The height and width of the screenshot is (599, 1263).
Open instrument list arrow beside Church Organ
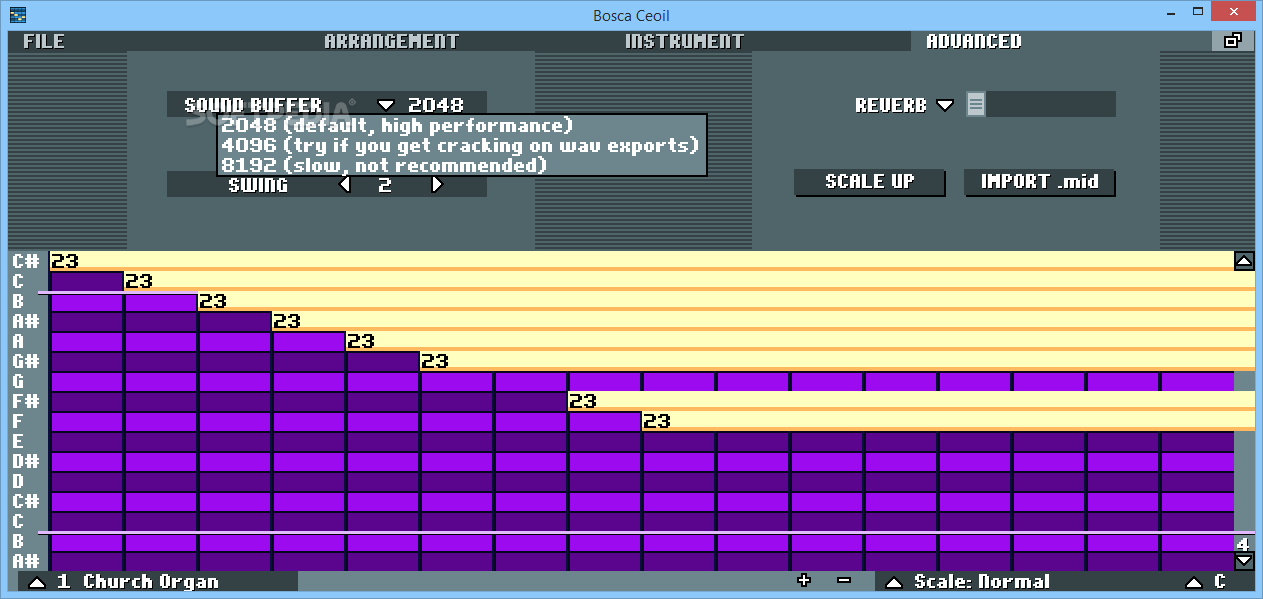(x=36, y=582)
